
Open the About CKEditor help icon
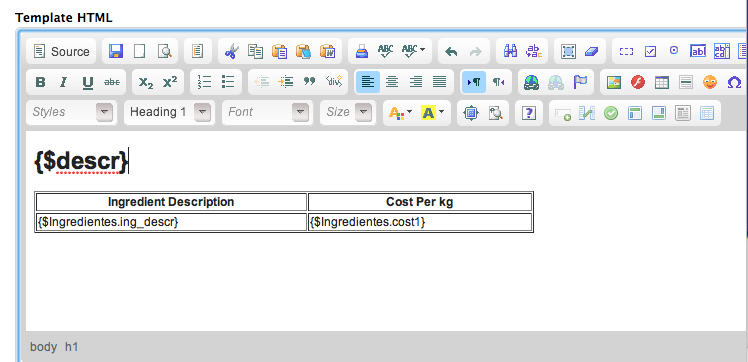click(x=529, y=113)
